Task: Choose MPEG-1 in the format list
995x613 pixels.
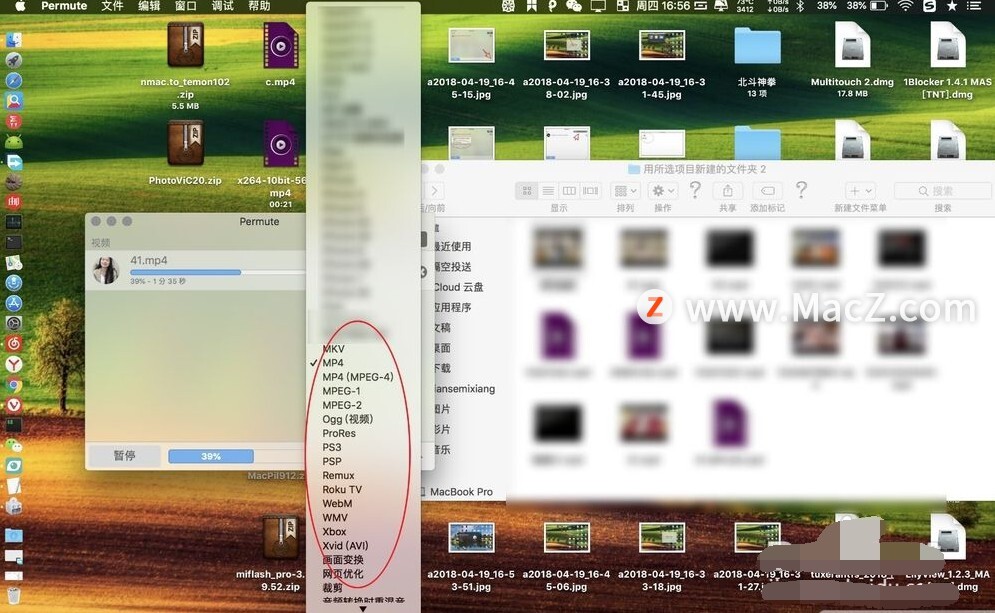Action: 341,391
